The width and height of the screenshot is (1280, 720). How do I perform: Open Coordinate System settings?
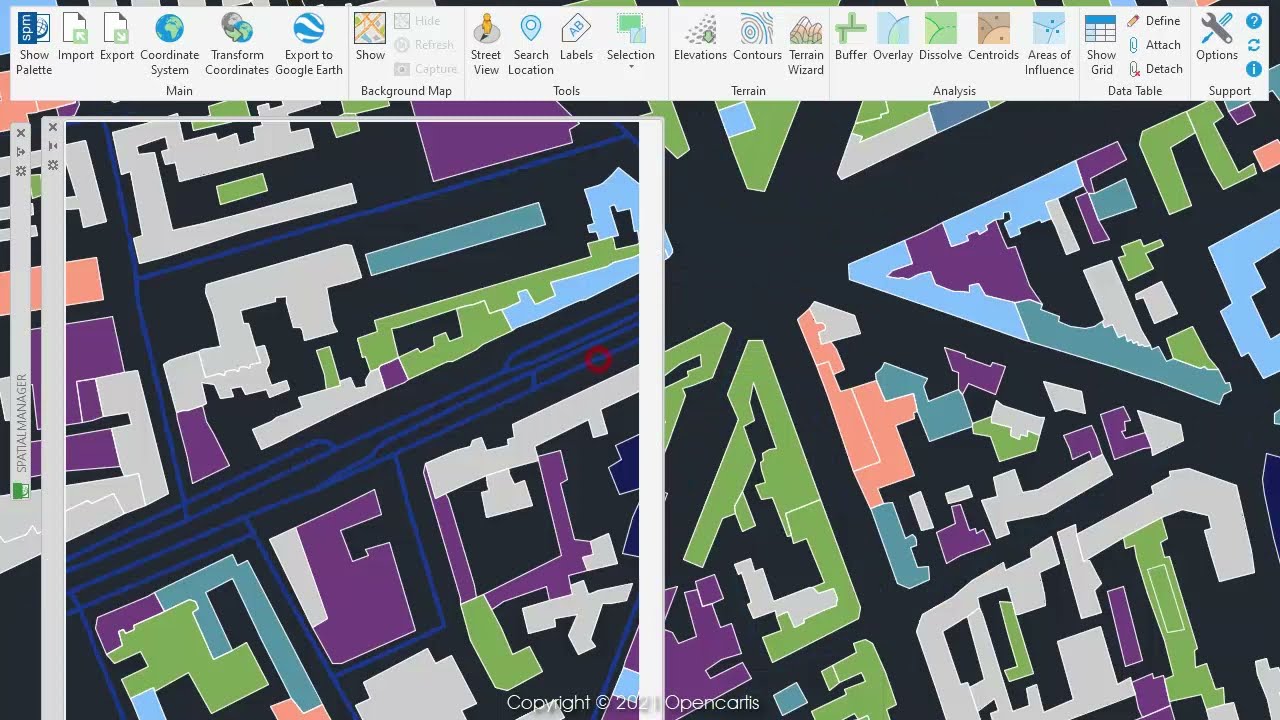point(169,44)
